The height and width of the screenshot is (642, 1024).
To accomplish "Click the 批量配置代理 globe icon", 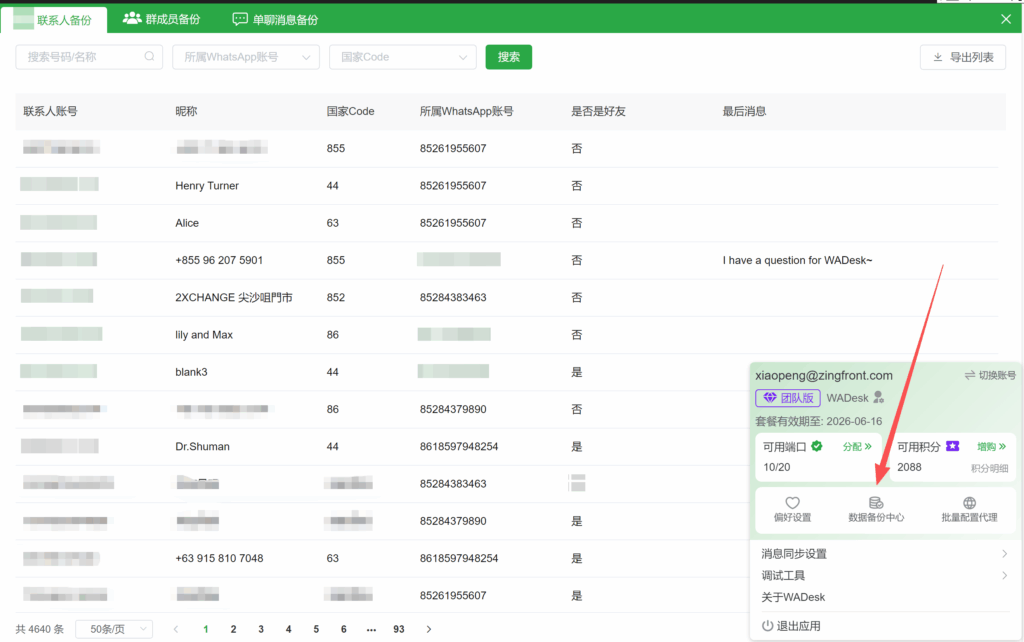I will pos(968,503).
